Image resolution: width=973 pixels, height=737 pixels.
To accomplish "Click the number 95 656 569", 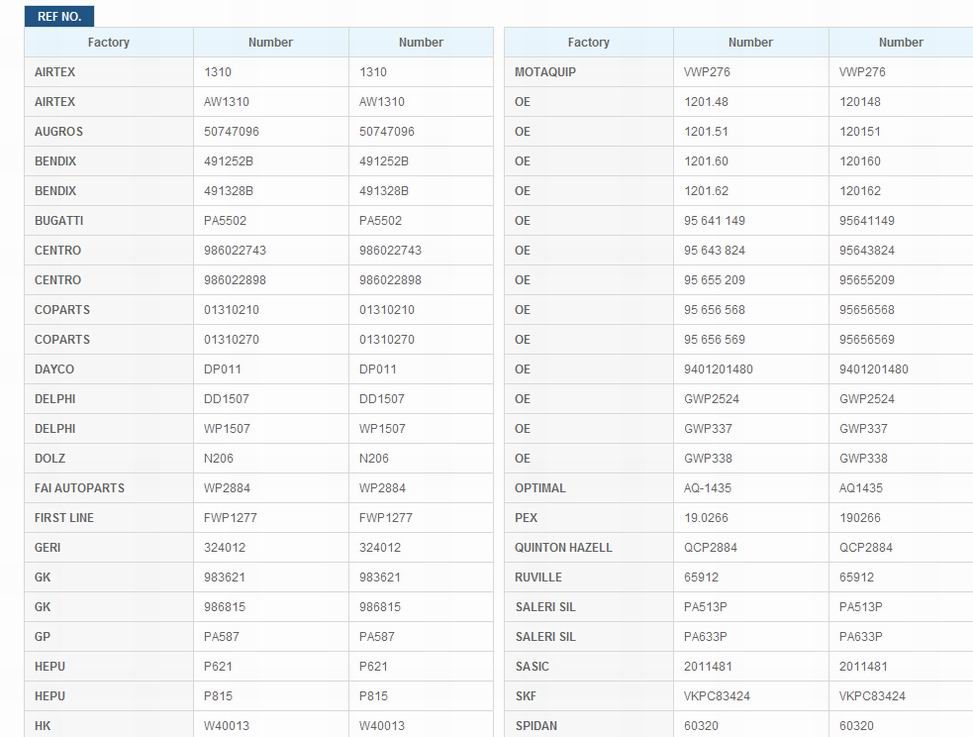I will coord(714,340).
